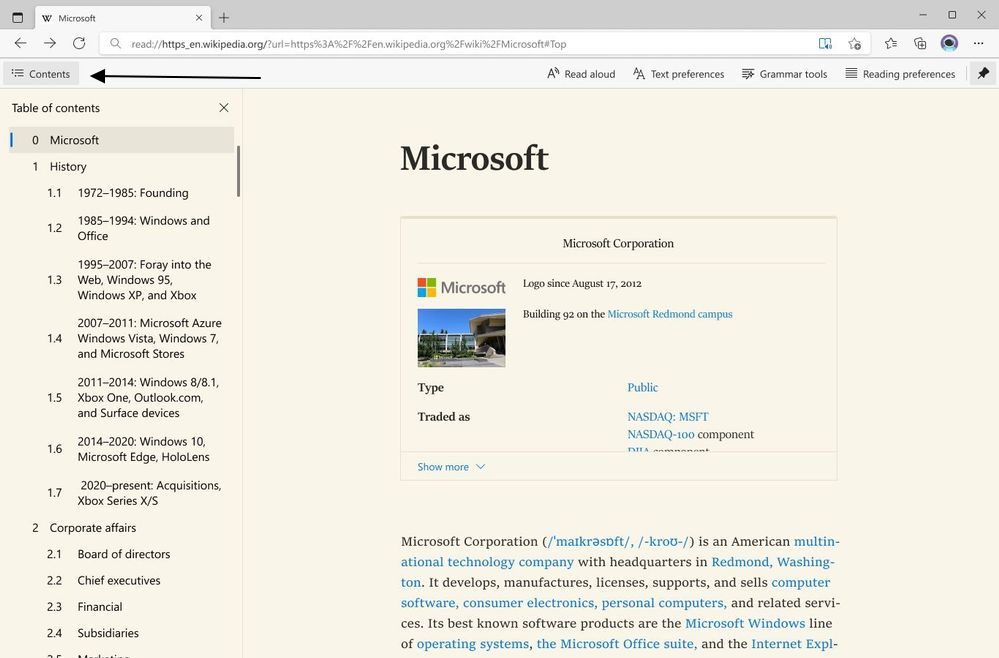Open the Collections panel
999x658 pixels.
[x=920, y=43]
